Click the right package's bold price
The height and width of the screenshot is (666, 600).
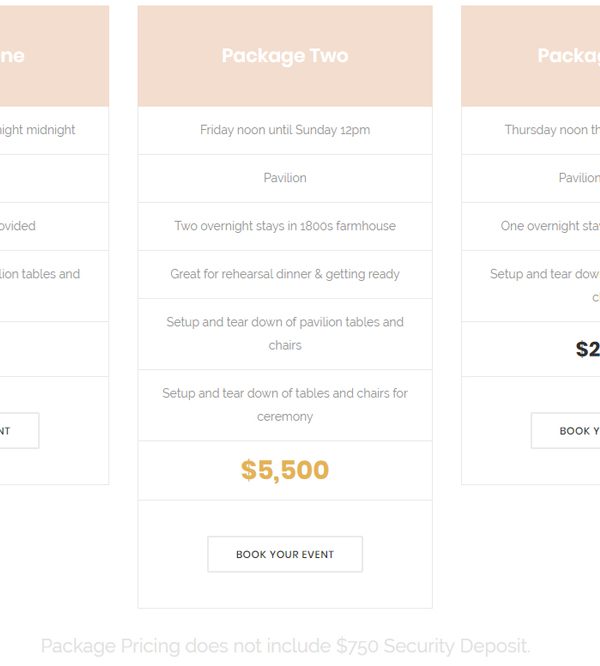(588, 349)
